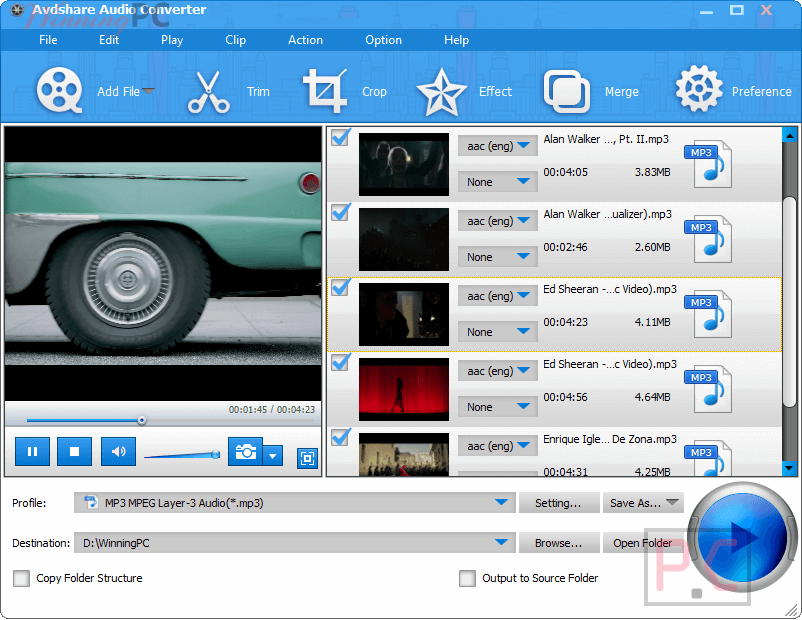802x620 pixels.
Task: Select the Enrique Iglesias De Zona thumbnail
Action: tap(404, 455)
